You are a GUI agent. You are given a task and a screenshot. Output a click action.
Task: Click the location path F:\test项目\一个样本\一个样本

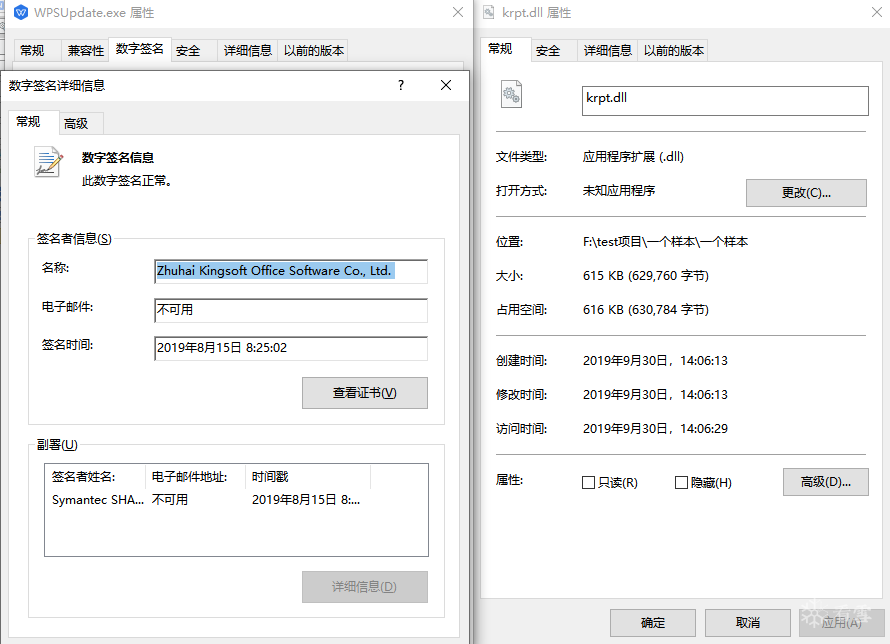pyautogui.click(x=665, y=242)
